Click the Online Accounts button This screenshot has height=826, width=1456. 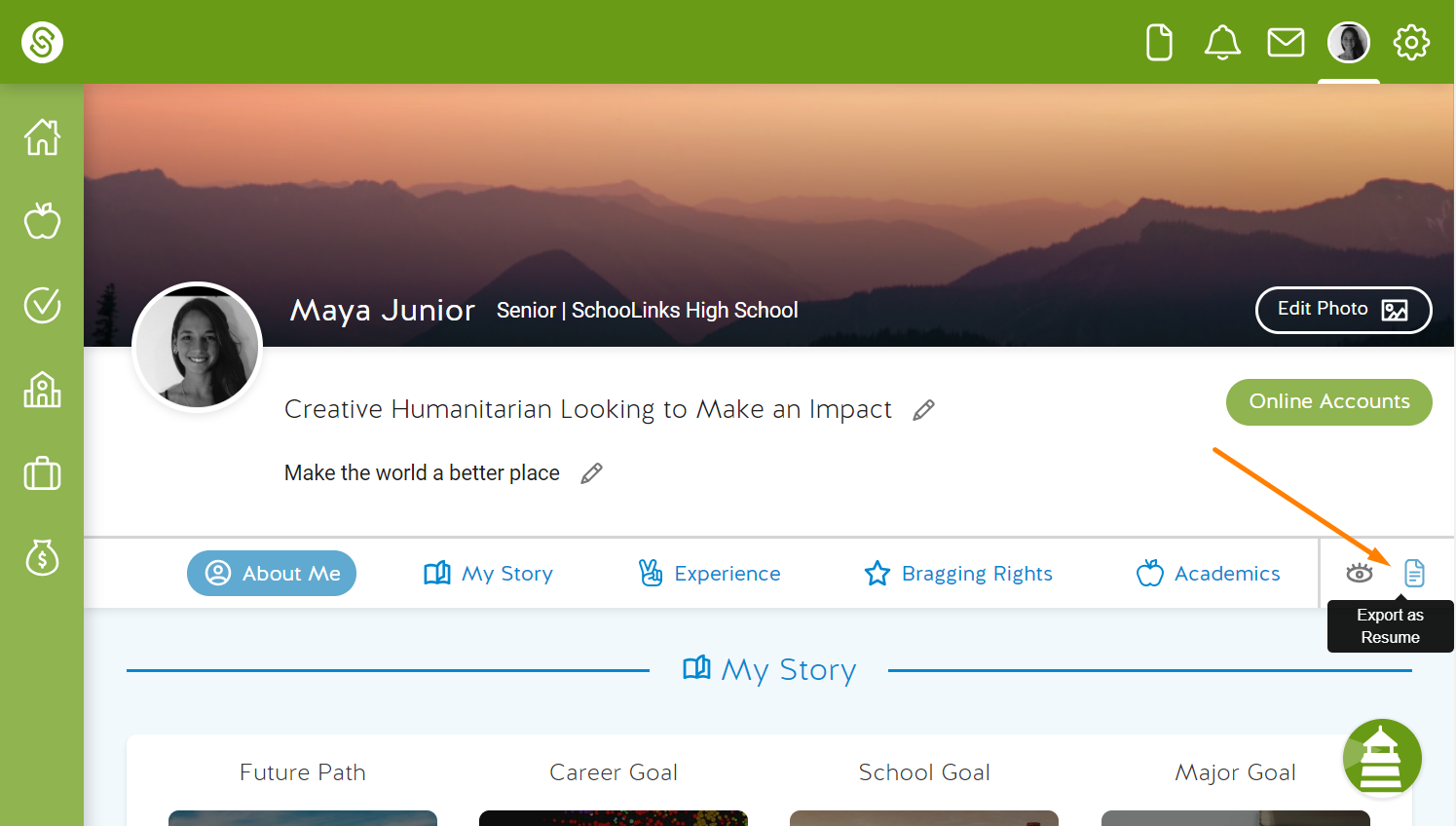(x=1329, y=401)
